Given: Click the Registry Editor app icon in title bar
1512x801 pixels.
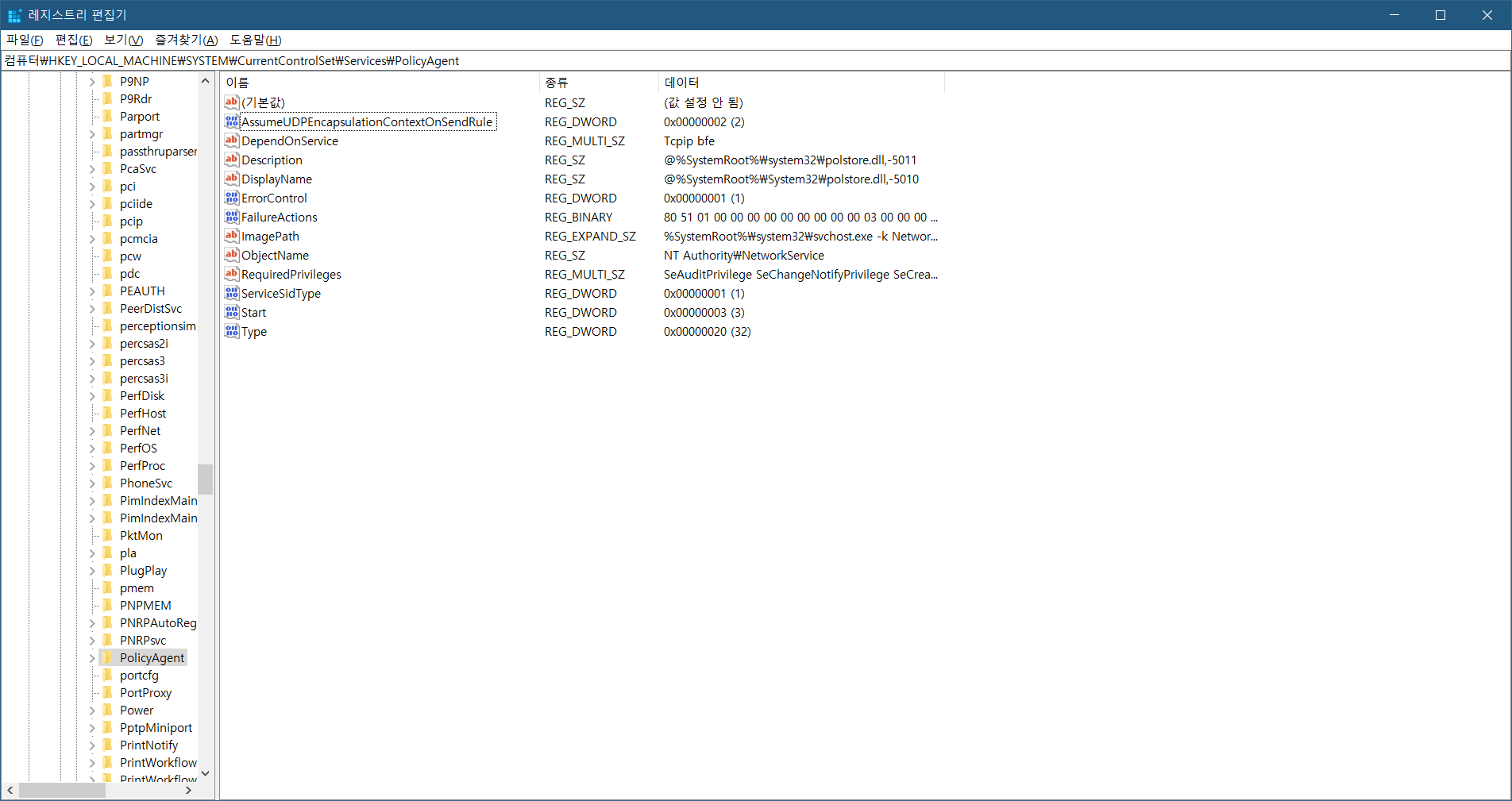Looking at the screenshot, I should point(14,15).
